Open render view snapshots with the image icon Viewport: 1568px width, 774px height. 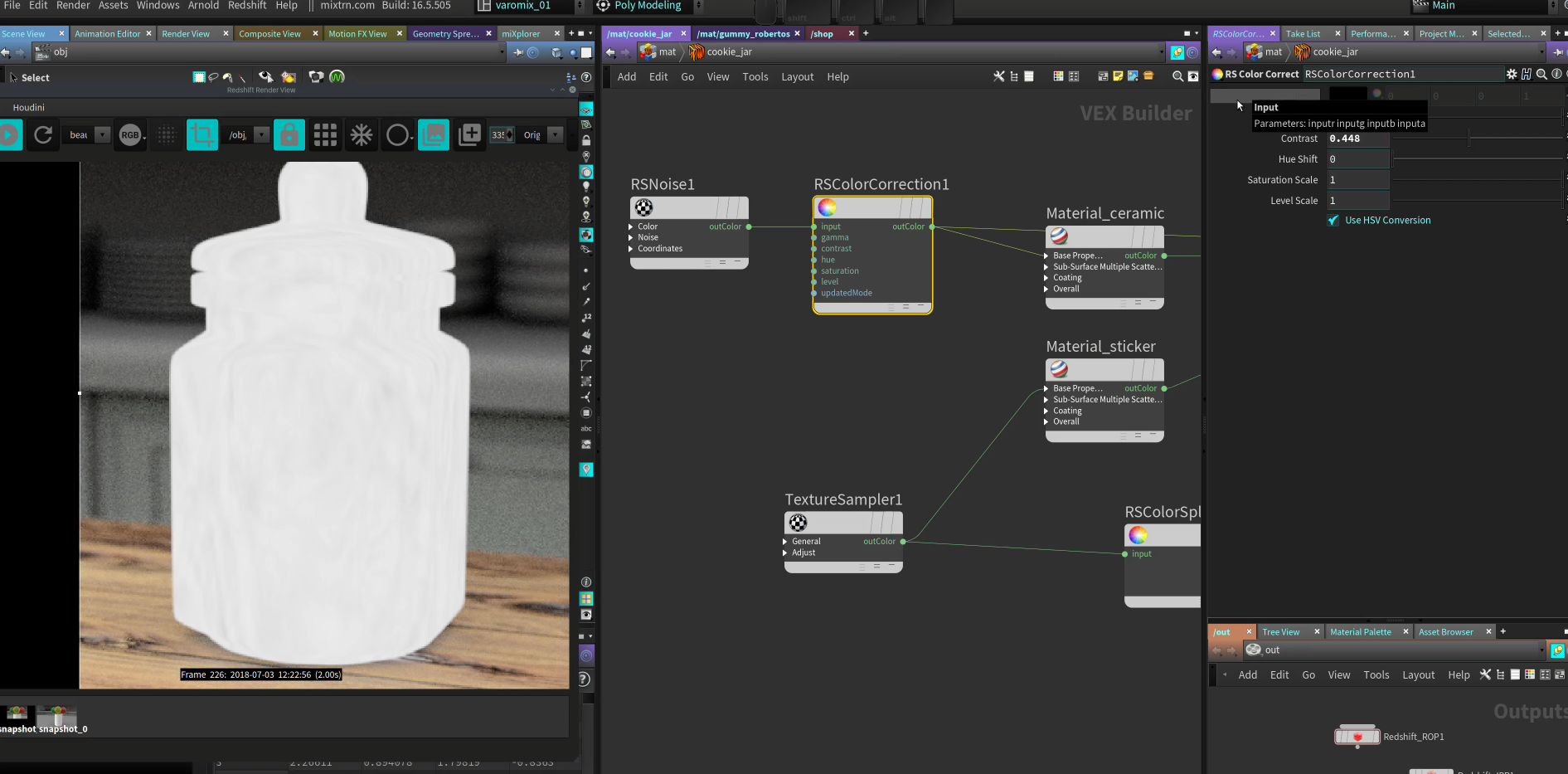pyautogui.click(x=433, y=134)
